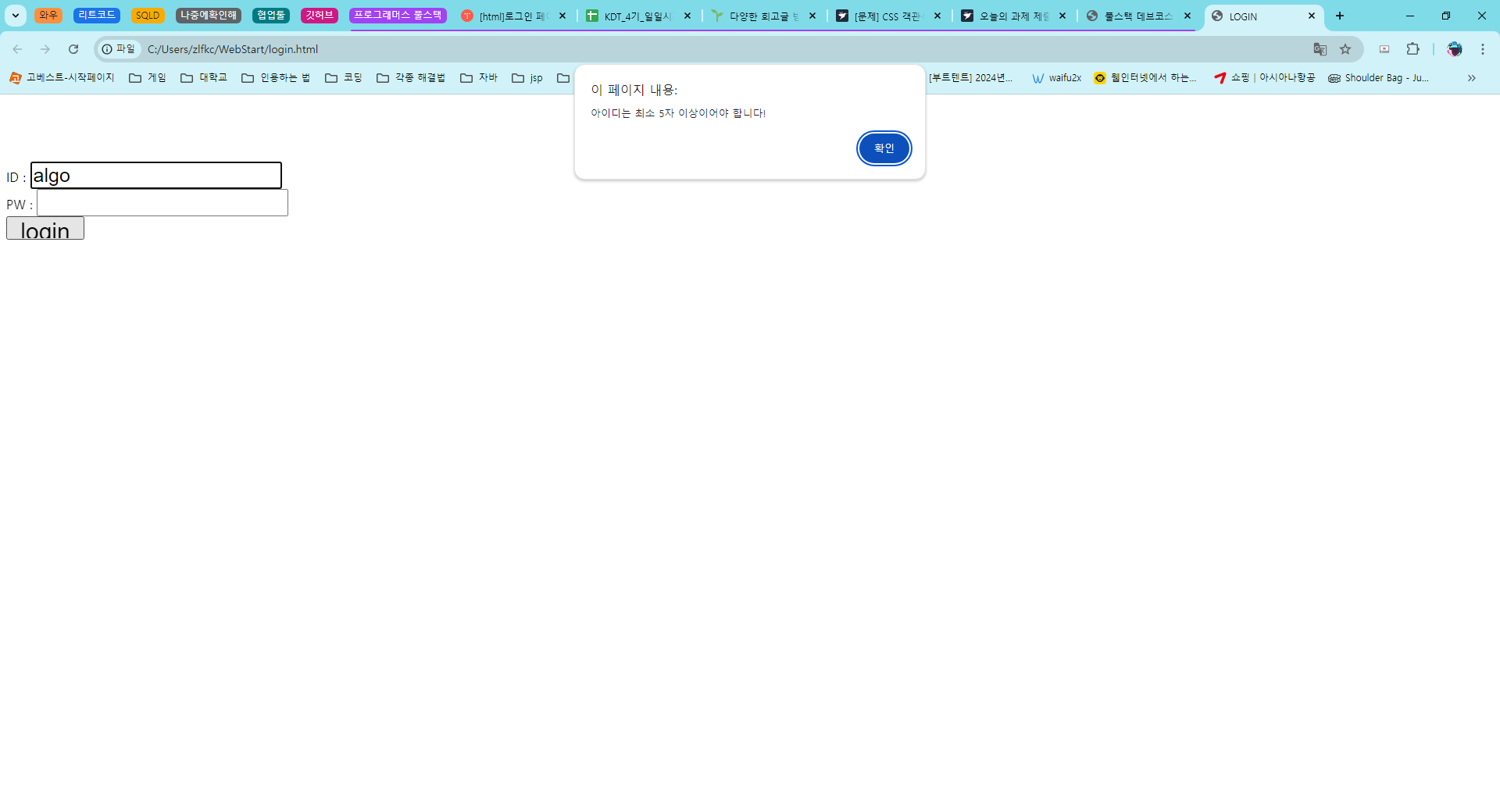Screen dimensions: 1500x812
Task: Focus the ID input field containing algo
Action: pos(156,176)
